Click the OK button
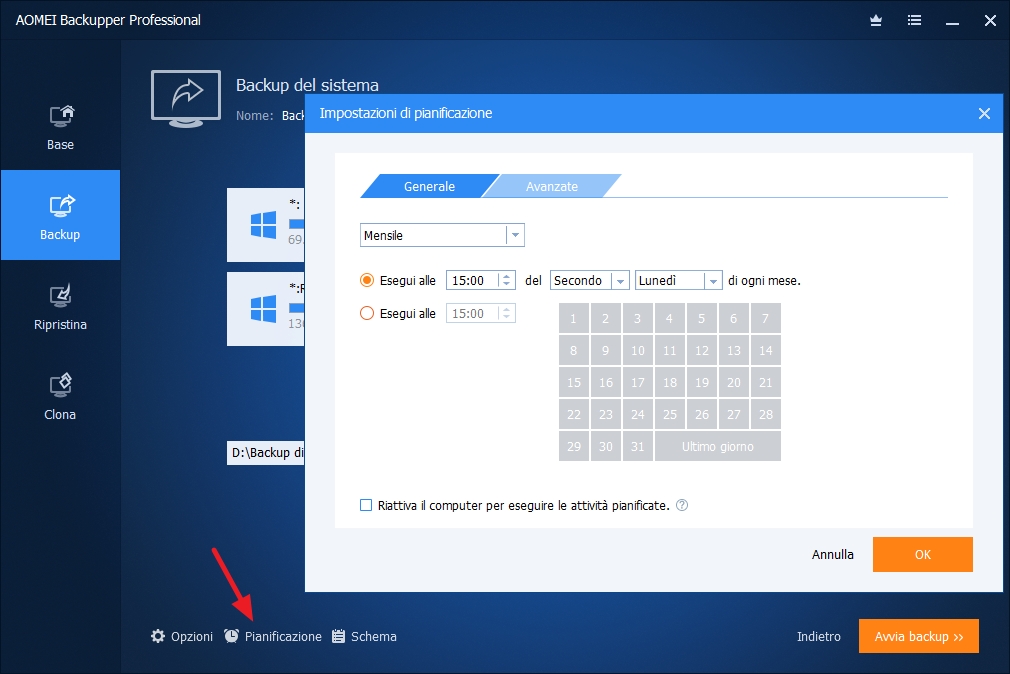 [x=922, y=554]
